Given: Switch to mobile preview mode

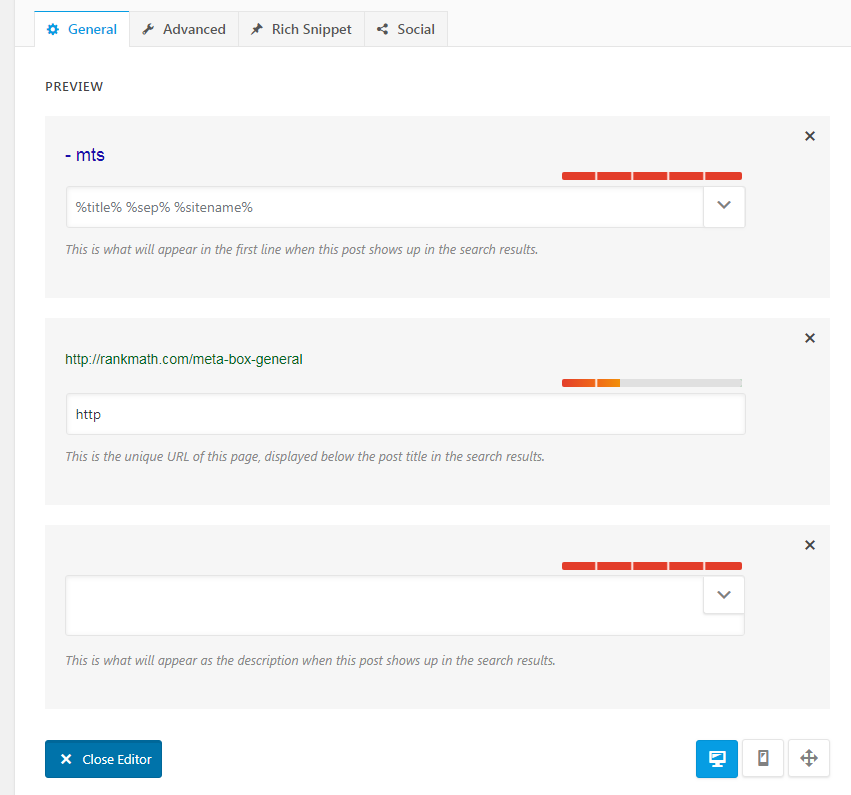Looking at the screenshot, I should coord(763,758).
